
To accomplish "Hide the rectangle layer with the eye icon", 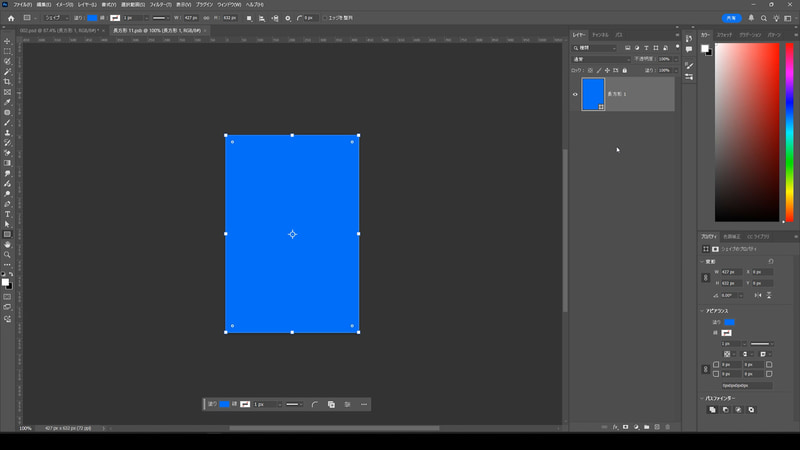I will tap(575, 94).
